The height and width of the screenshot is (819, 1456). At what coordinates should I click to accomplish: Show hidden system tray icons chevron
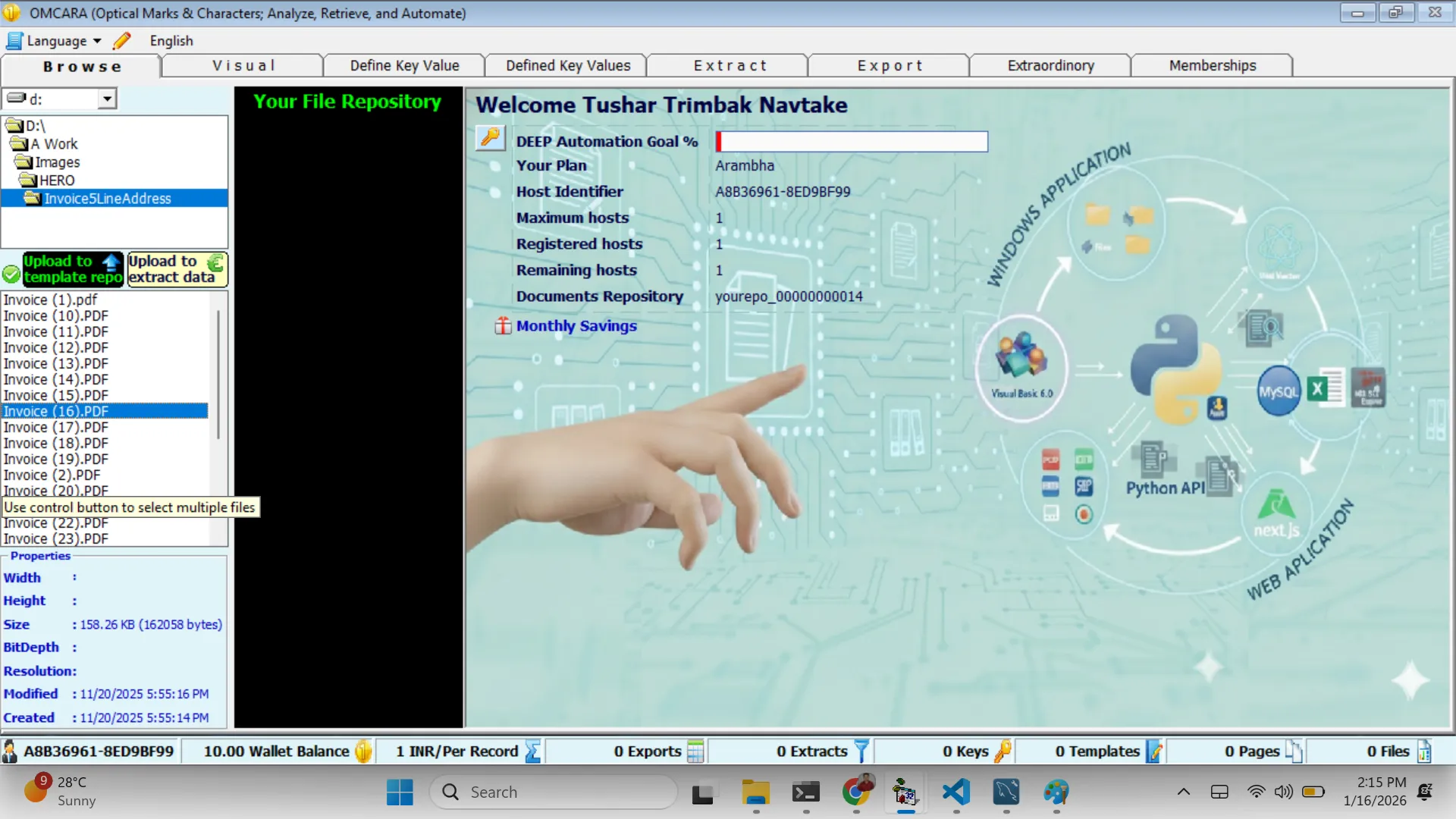click(x=1183, y=792)
